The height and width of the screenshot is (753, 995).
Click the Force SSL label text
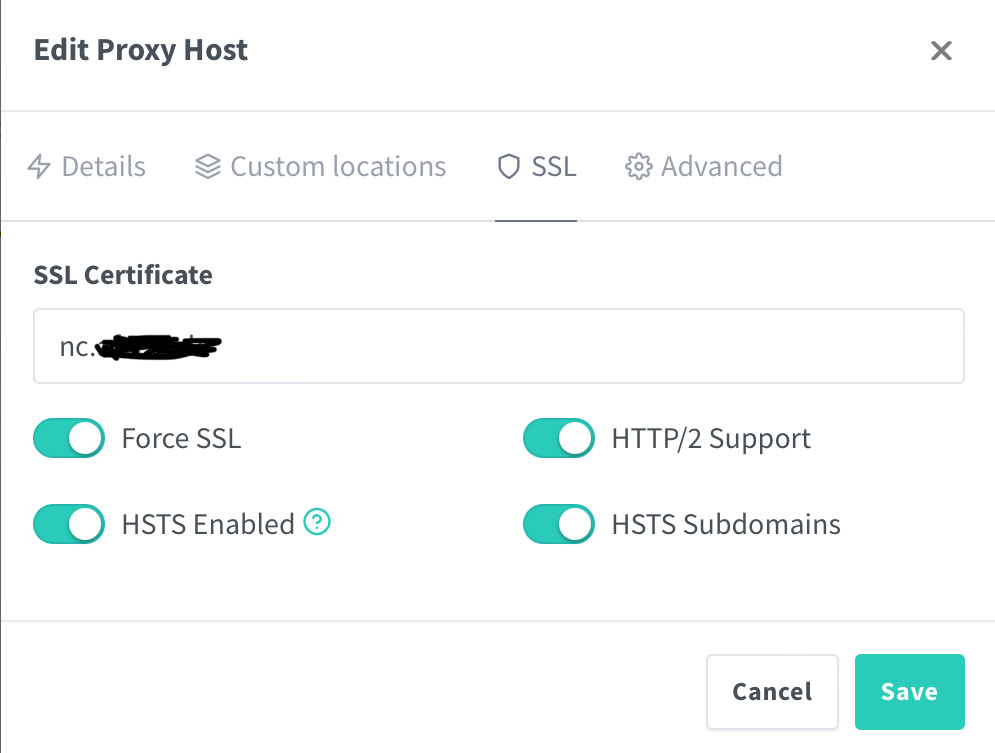click(x=181, y=438)
